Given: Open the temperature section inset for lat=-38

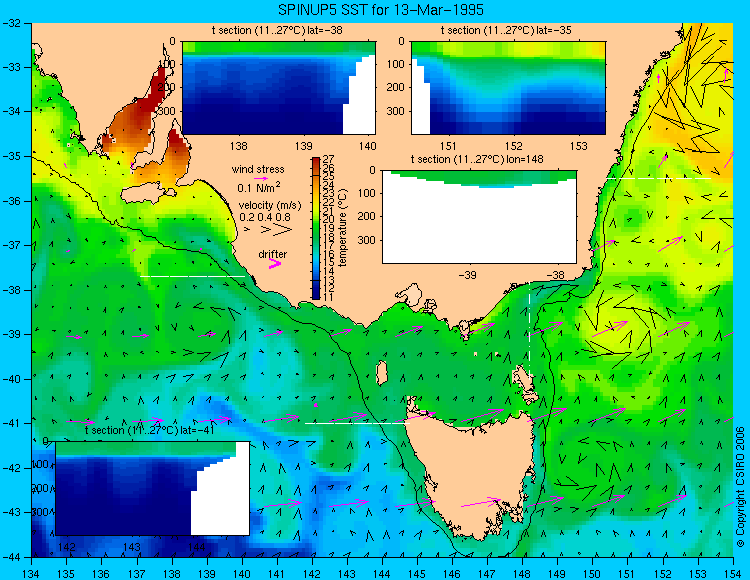Looking at the screenshot, I should (x=279, y=88).
